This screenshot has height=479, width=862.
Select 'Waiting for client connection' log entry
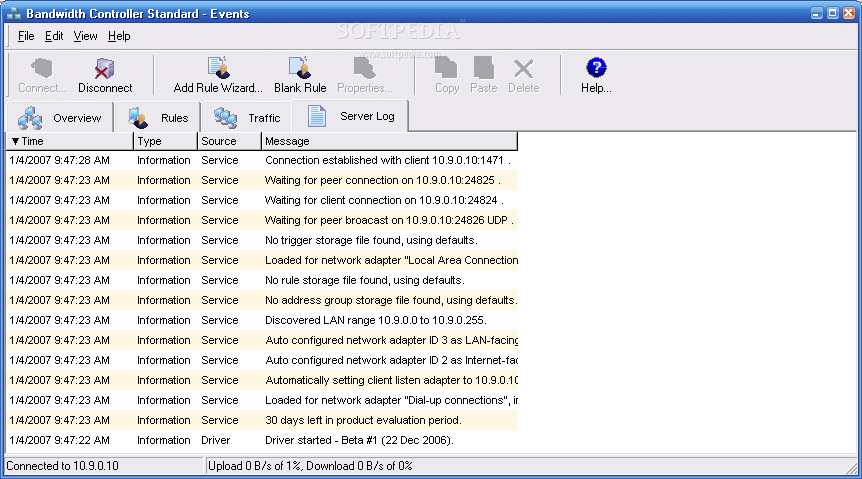[x=262, y=200]
